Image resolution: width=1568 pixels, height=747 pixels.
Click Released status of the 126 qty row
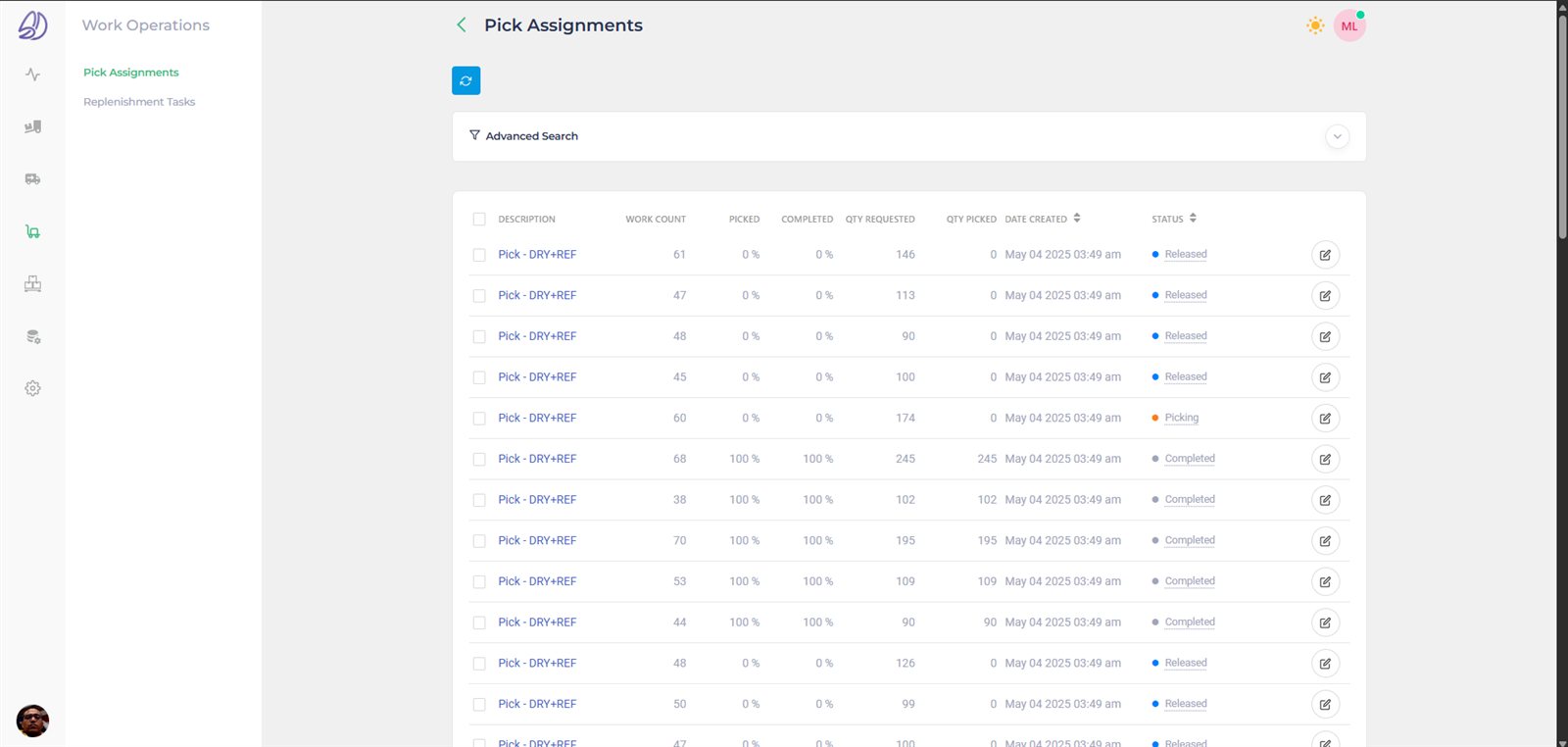[x=1186, y=663]
